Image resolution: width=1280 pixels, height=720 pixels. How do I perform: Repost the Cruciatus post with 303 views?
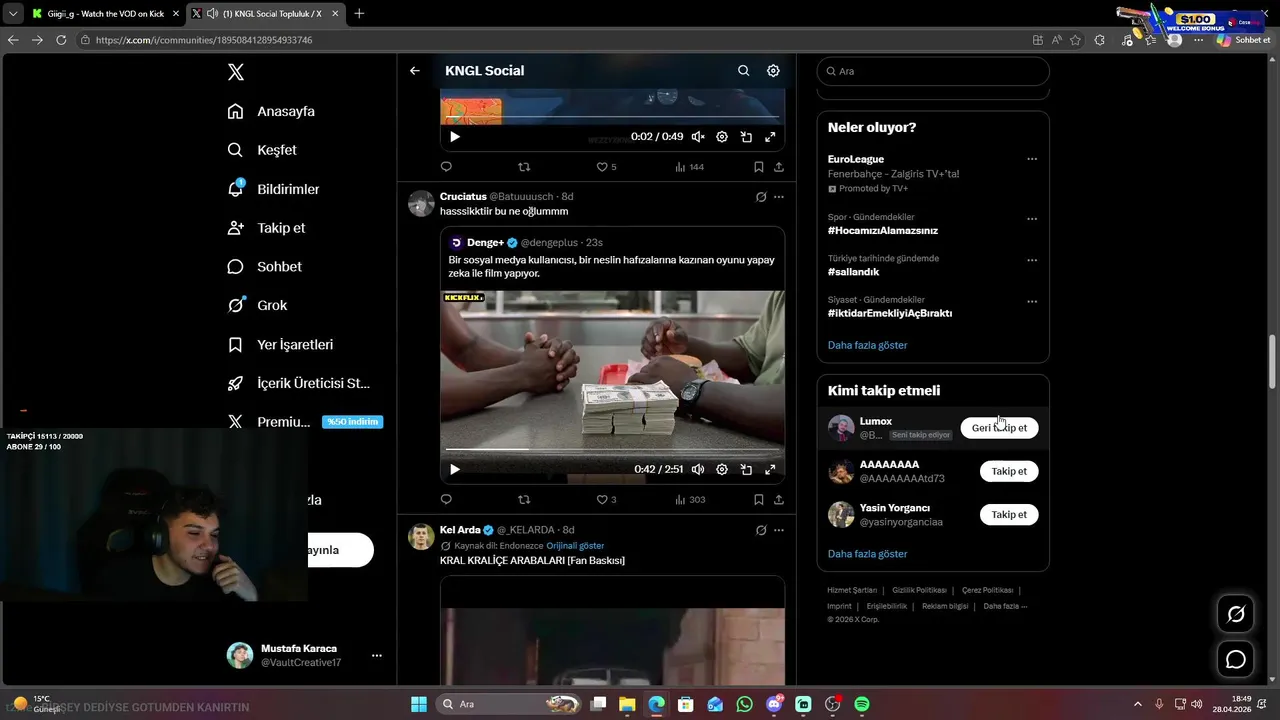point(524,499)
